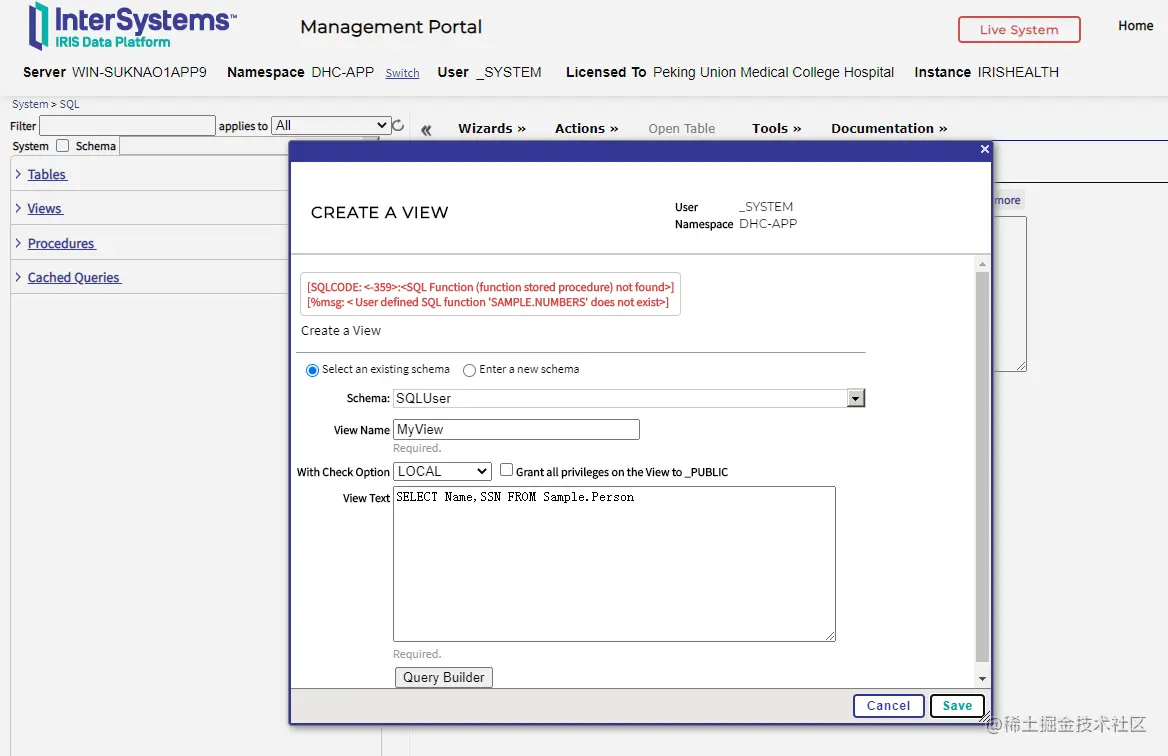Click the Open Table menu item
This screenshot has height=756, width=1168.
pos(682,128)
